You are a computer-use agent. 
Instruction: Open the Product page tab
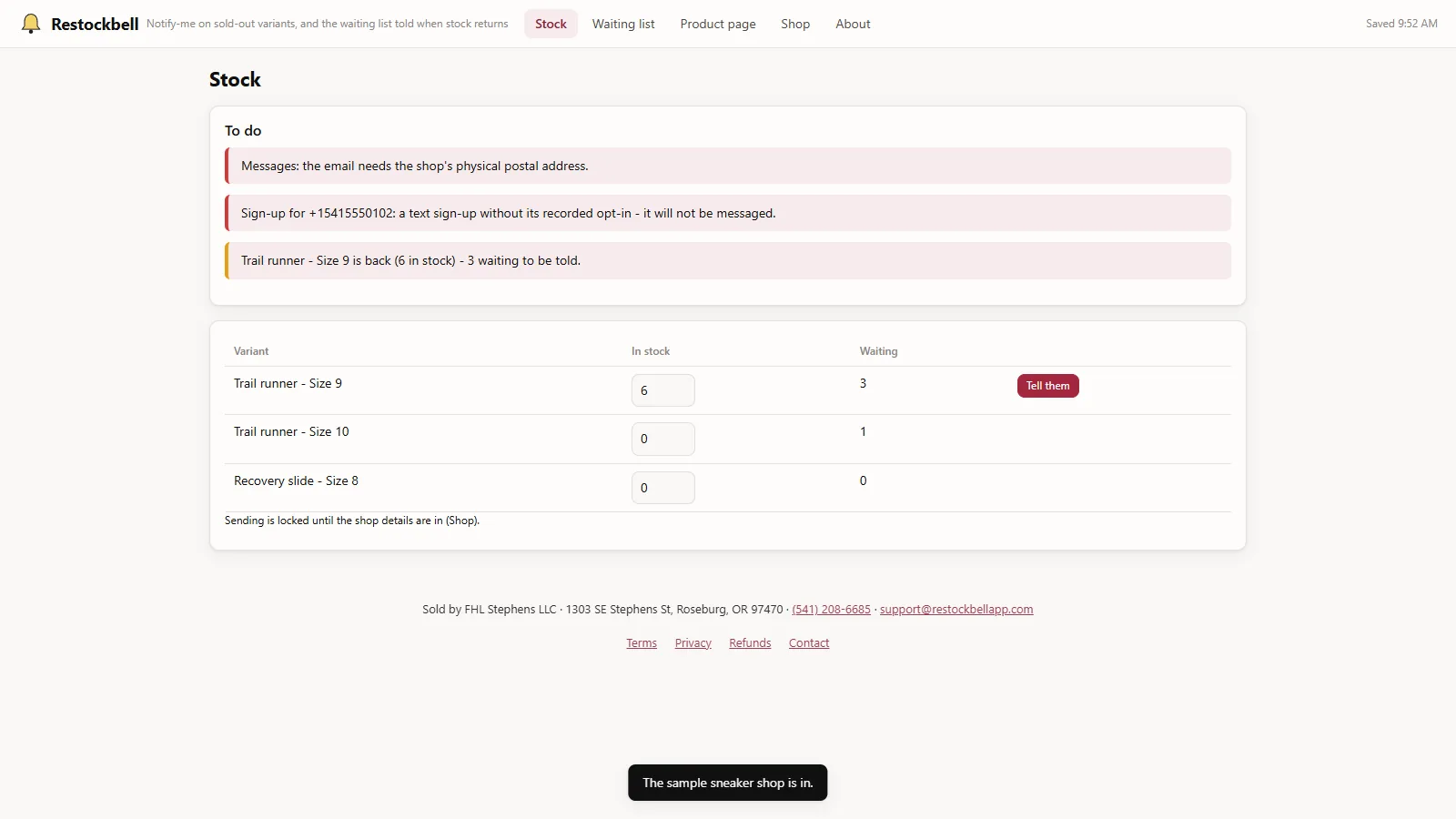click(x=718, y=24)
